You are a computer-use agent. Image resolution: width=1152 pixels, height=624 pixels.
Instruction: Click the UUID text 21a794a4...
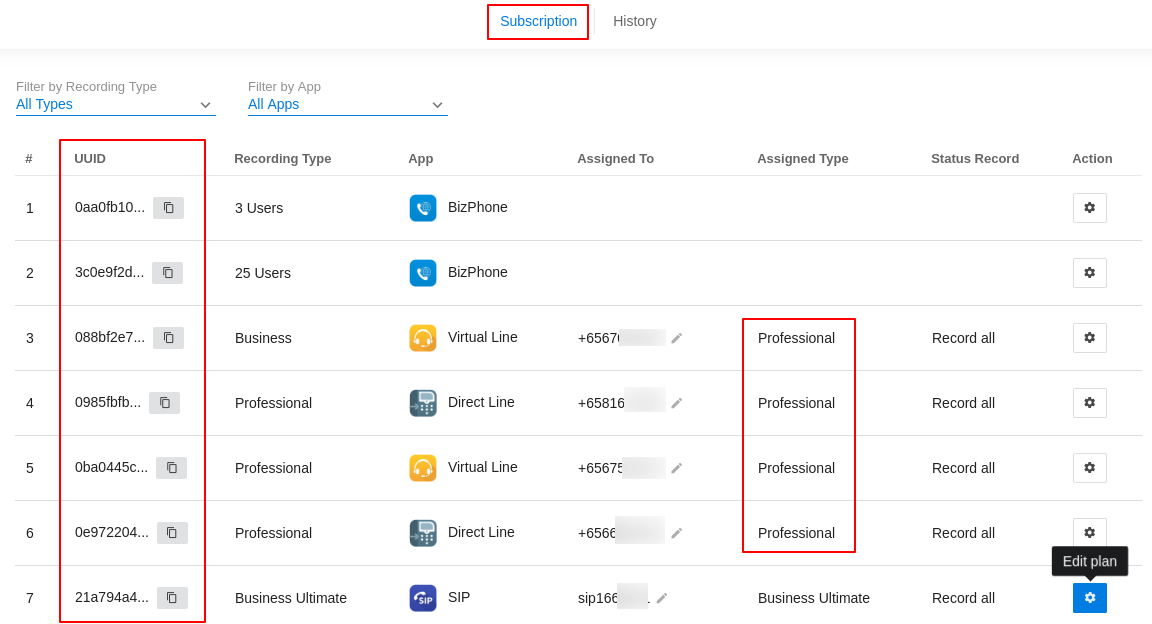pyautogui.click(x=111, y=598)
